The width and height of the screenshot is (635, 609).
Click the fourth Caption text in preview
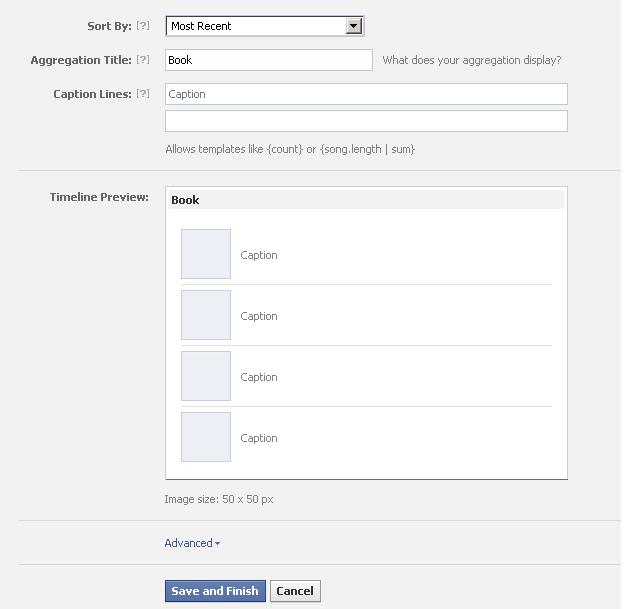pyautogui.click(x=259, y=438)
